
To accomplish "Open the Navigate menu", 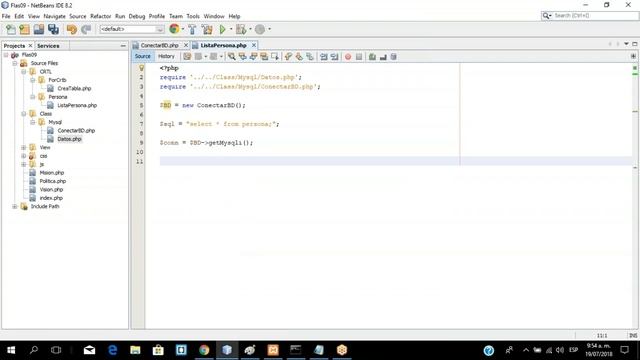I will 54,16.
